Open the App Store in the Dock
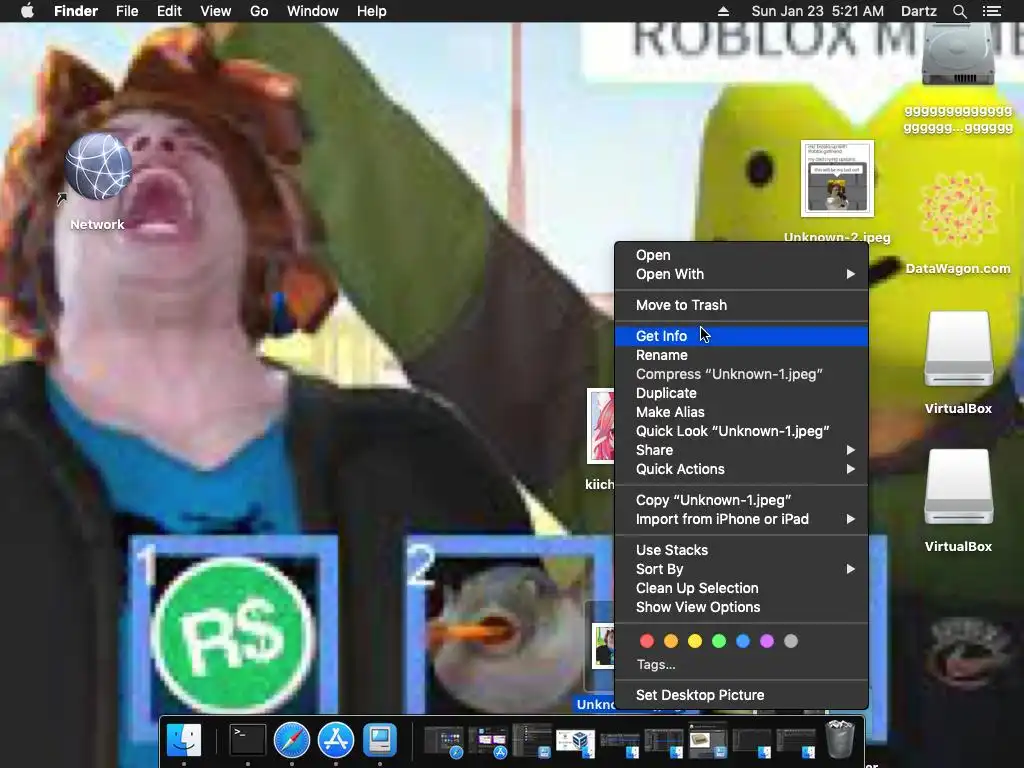The image size is (1024, 768). pyautogui.click(x=336, y=739)
